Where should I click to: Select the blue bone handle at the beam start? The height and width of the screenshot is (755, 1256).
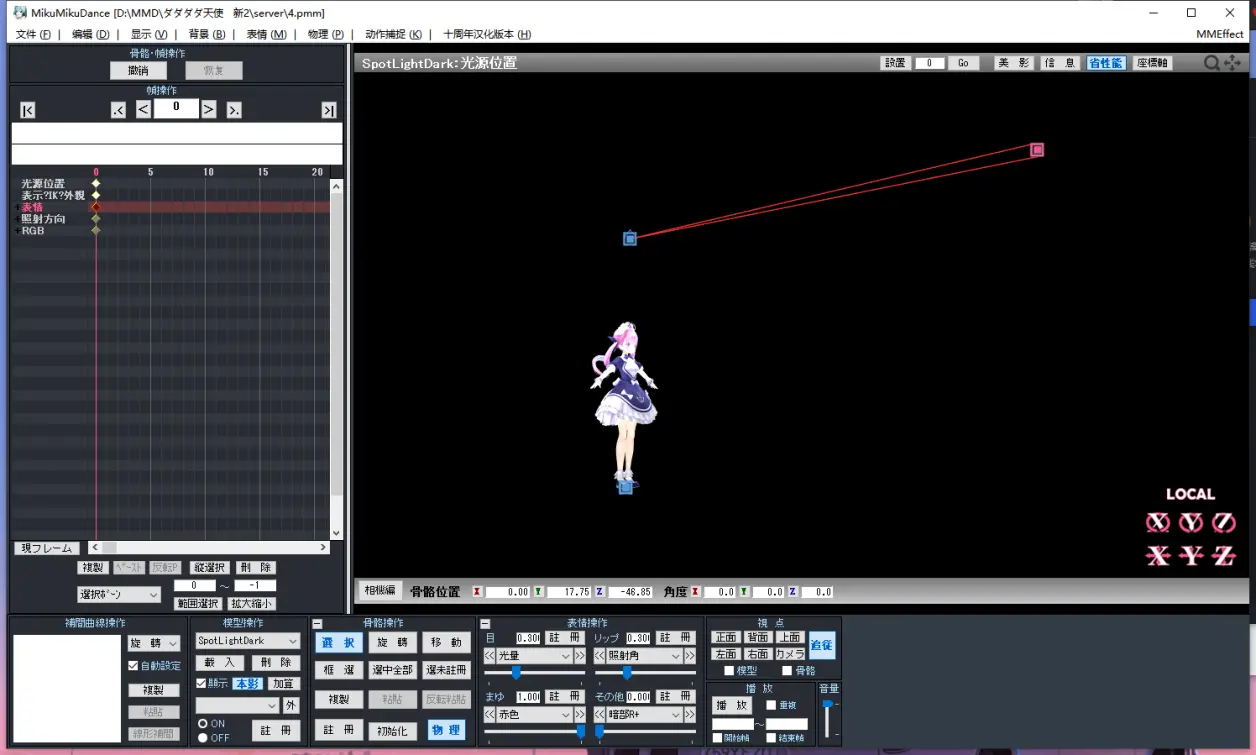(x=630, y=238)
